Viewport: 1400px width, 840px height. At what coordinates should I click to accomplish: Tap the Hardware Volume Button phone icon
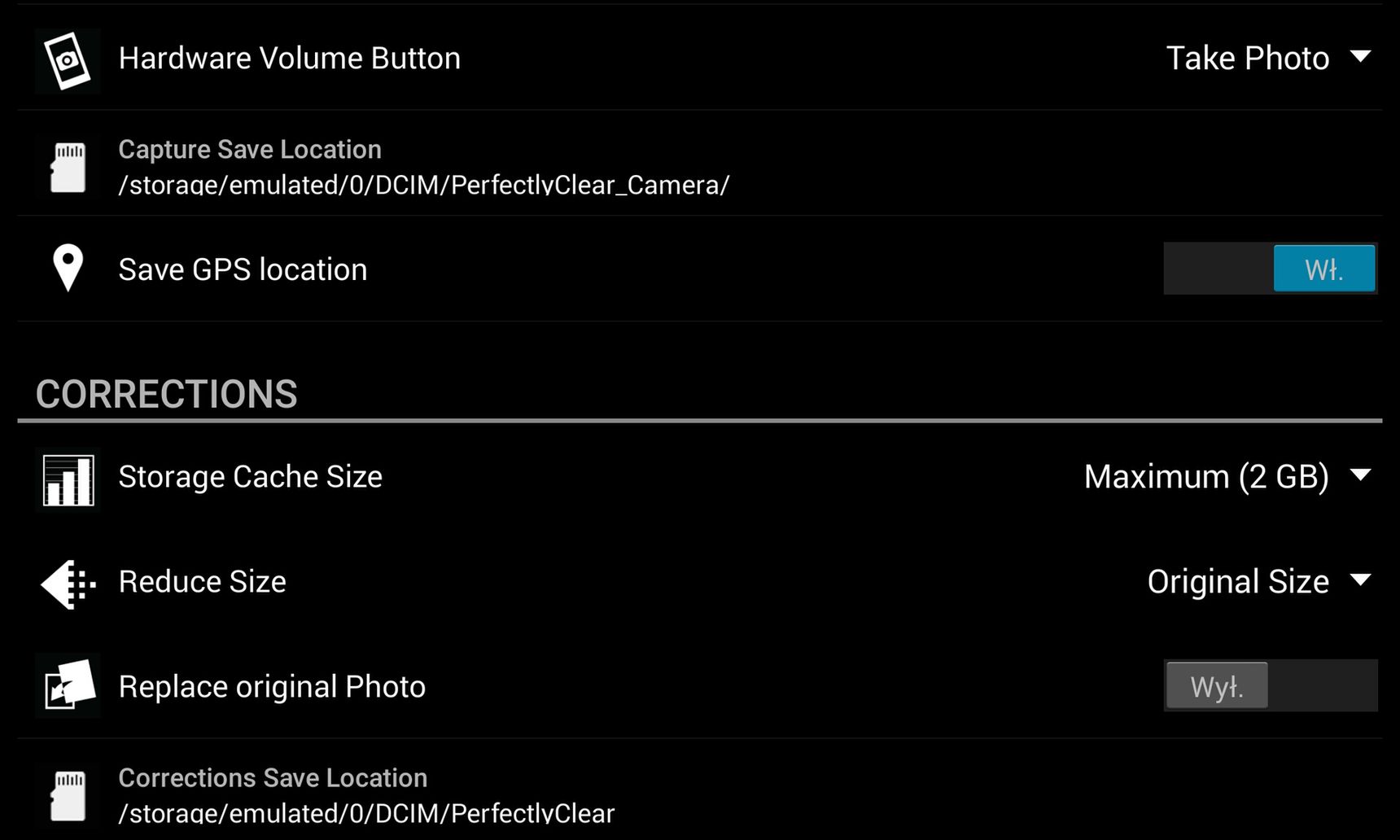[x=68, y=60]
